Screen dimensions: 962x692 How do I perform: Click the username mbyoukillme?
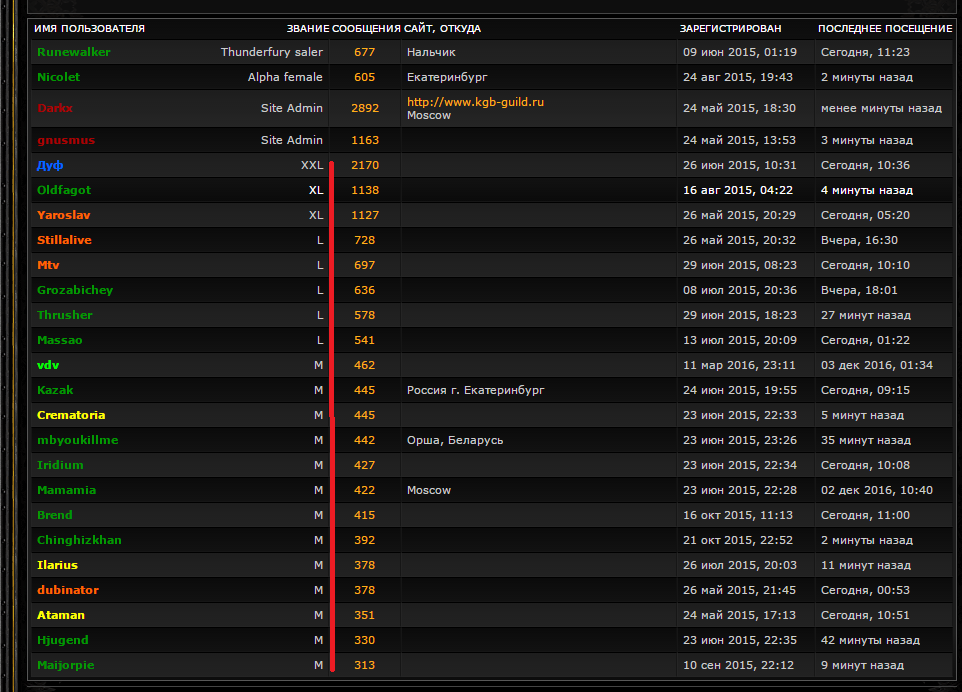click(77, 440)
